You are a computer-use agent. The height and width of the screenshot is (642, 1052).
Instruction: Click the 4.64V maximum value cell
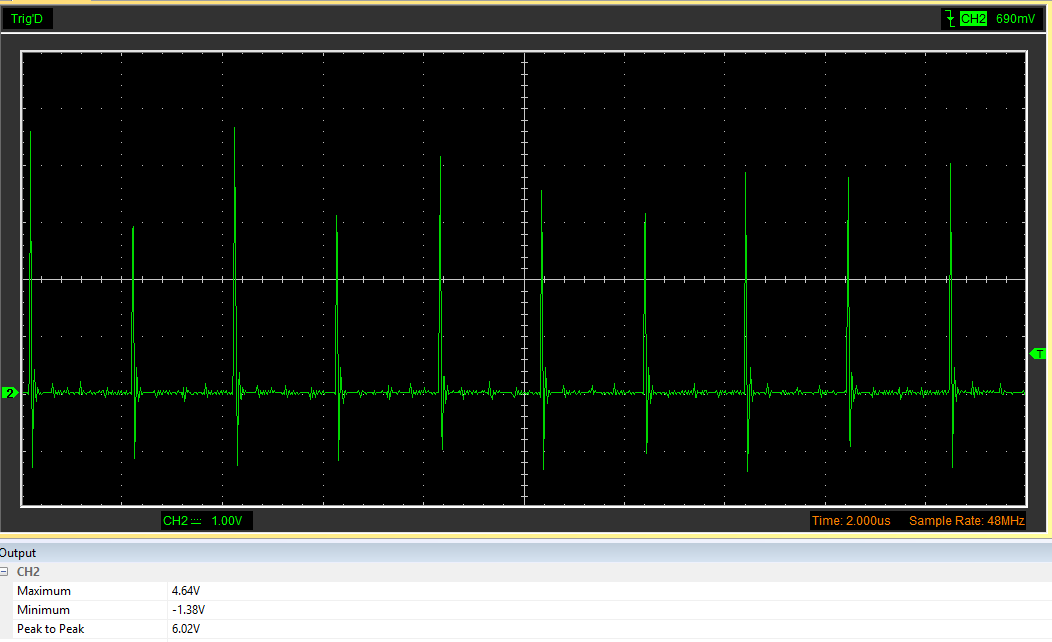point(186,591)
